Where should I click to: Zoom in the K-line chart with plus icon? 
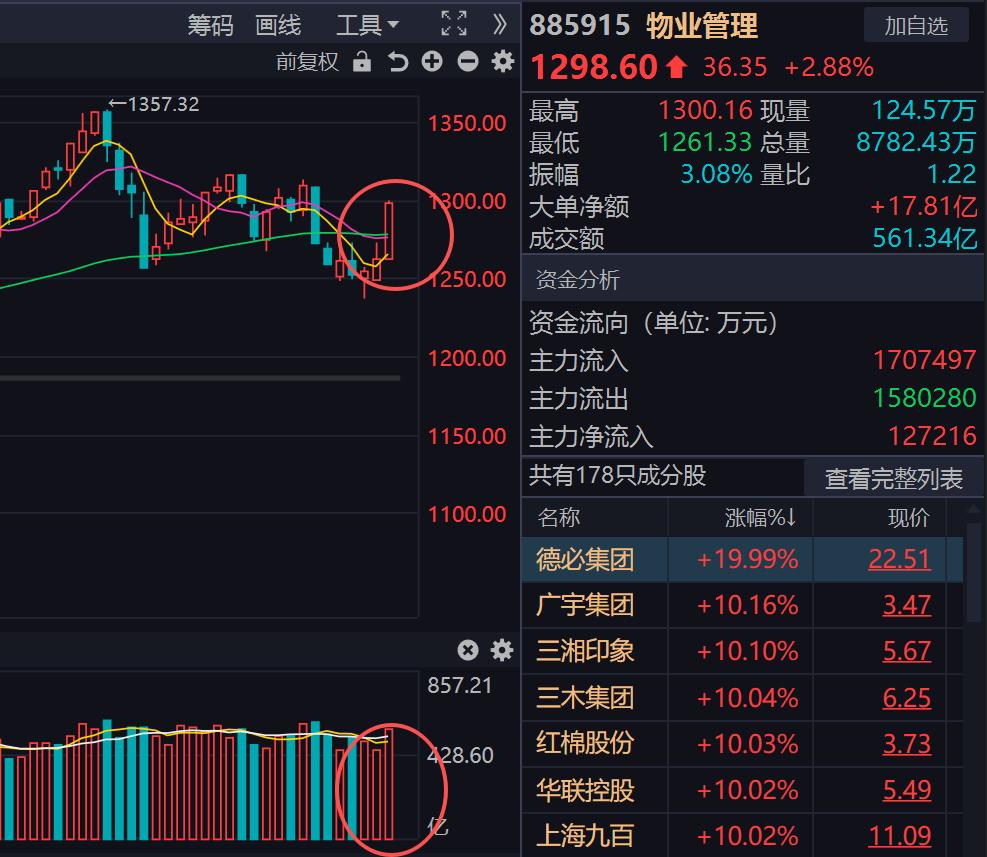432,62
